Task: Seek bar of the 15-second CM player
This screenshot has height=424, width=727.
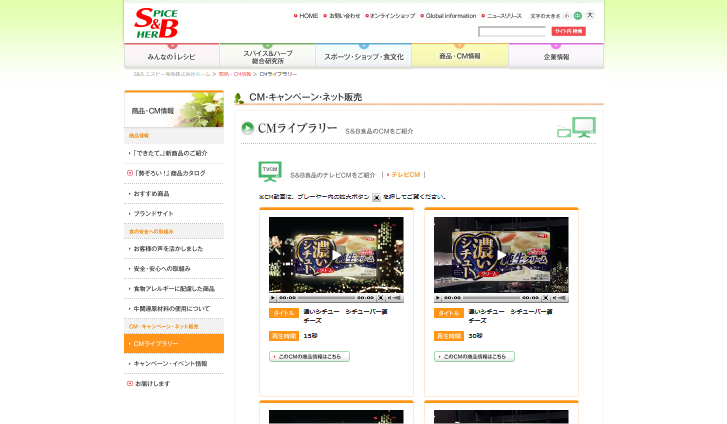Action: [327, 298]
